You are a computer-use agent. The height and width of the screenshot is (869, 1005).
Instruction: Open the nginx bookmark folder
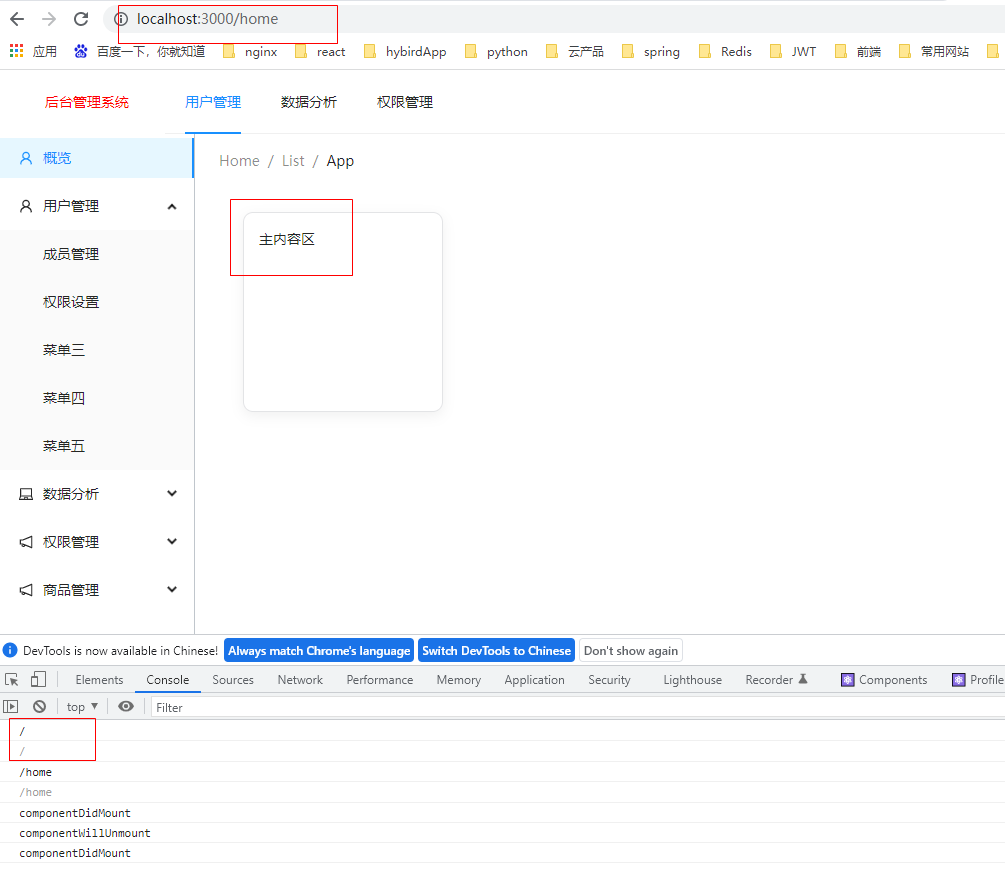(250, 51)
